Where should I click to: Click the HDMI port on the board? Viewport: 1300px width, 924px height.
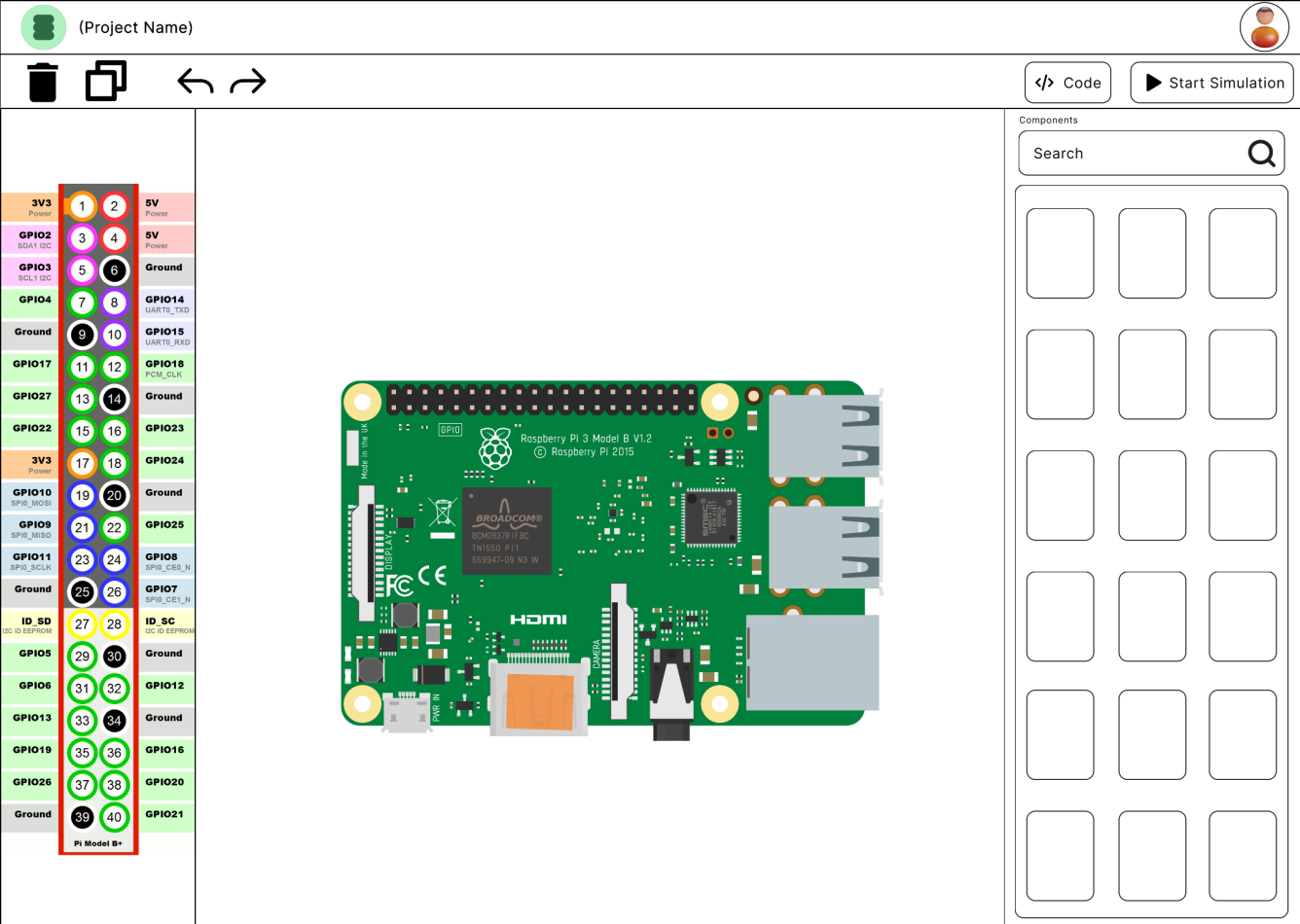[x=538, y=697]
